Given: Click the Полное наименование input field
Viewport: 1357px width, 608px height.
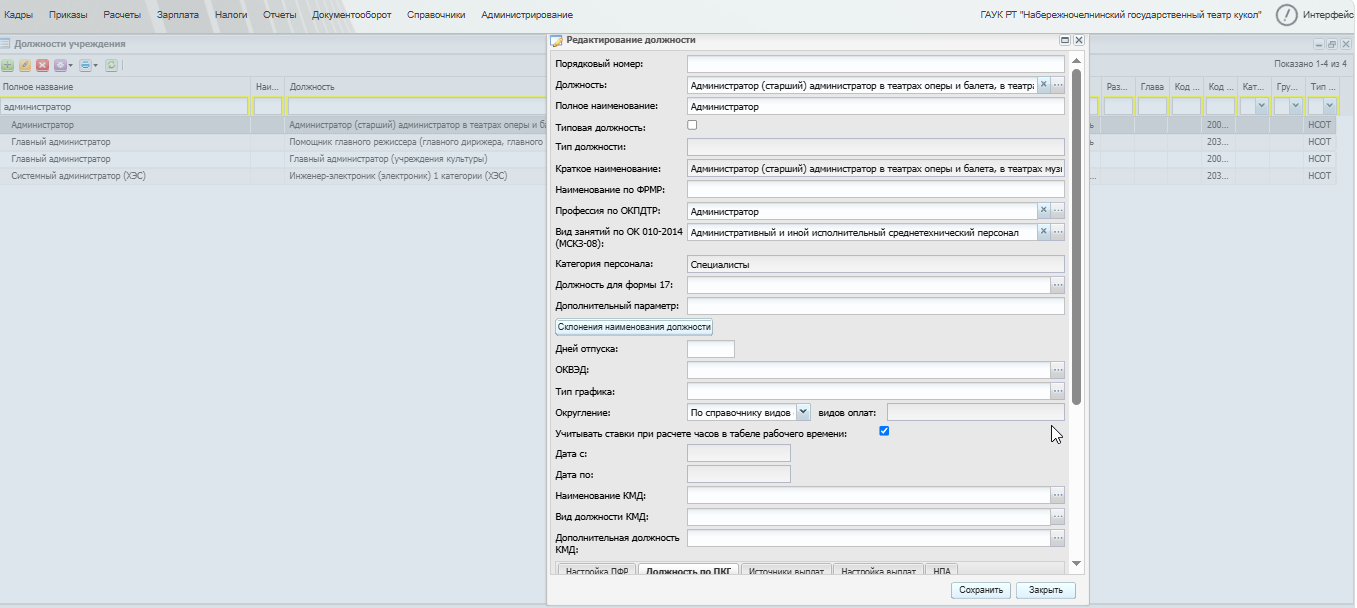Looking at the screenshot, I should point(876,106).
